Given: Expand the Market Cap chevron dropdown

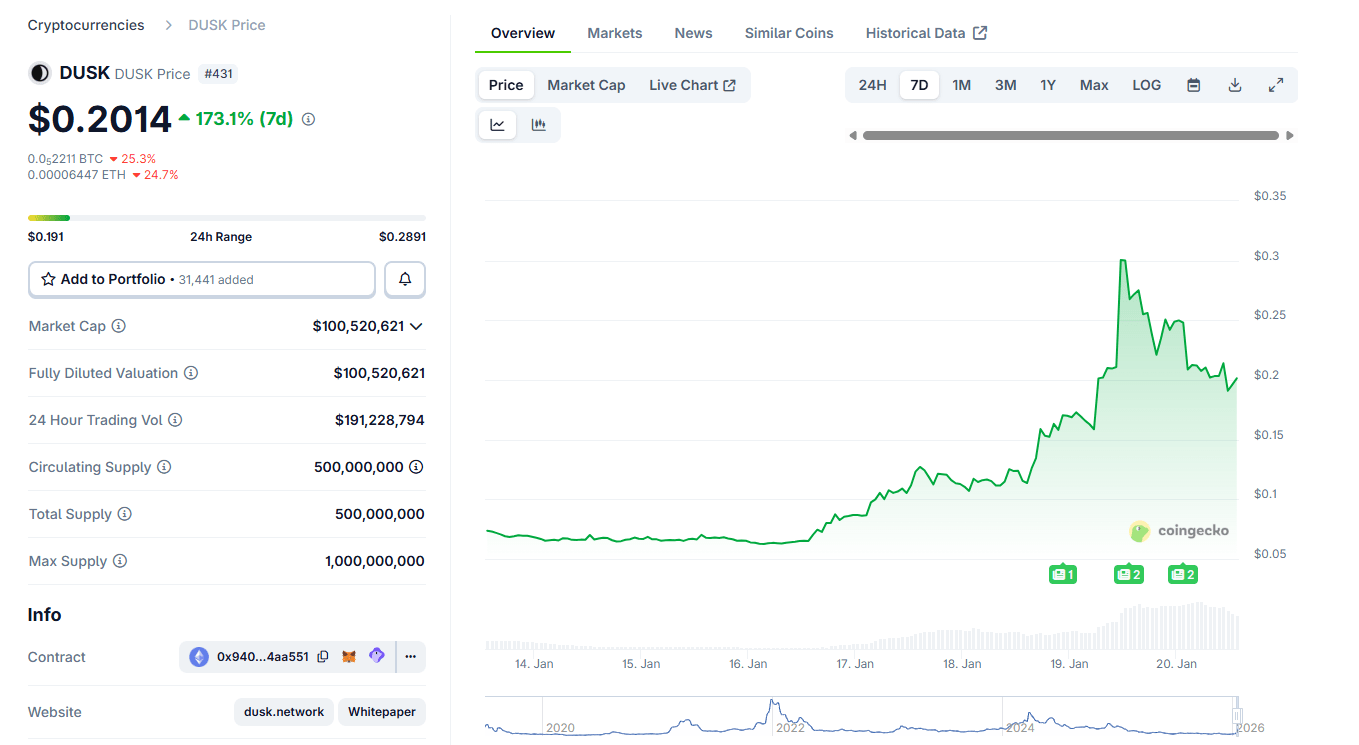Looking at the screenshot, I should point(417,326).
